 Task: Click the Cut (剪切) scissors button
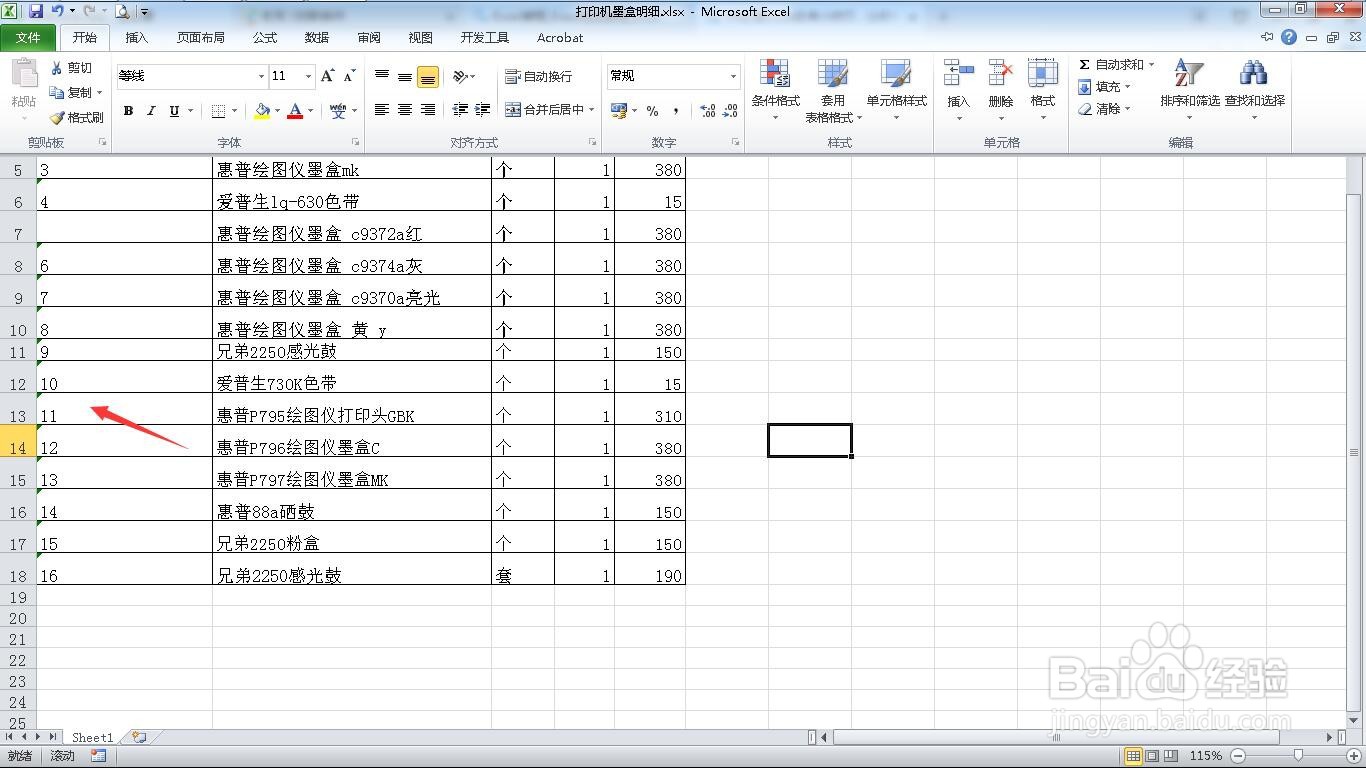[x=71, y=67]
